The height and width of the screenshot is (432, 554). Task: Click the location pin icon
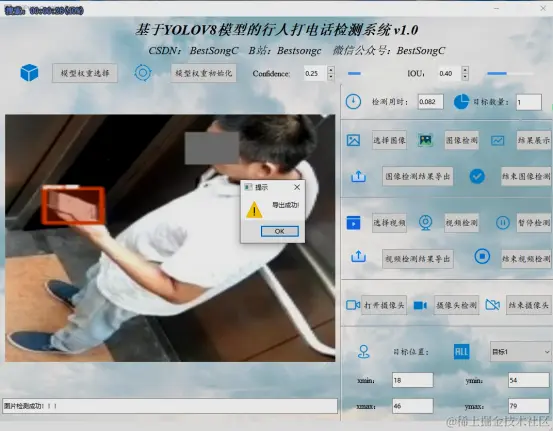pyautogui.click(x=364, y=352)
